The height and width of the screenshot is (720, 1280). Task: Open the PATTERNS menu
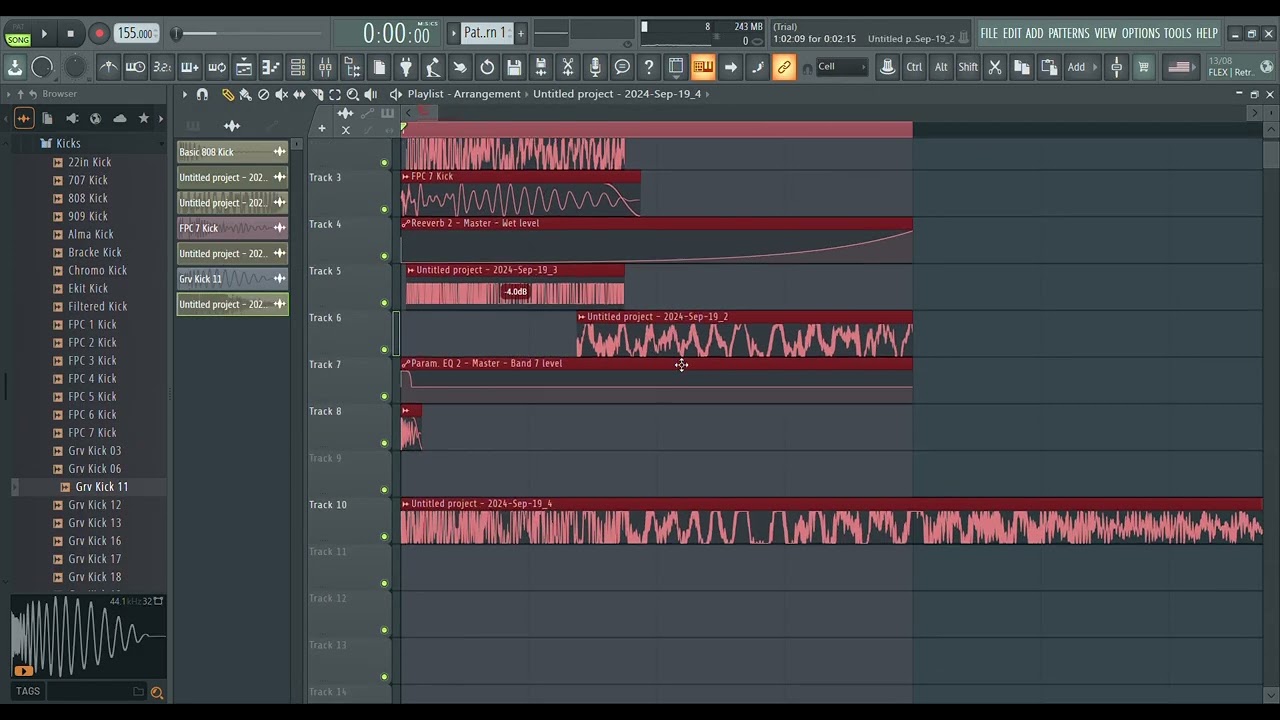pos(1069,33)
